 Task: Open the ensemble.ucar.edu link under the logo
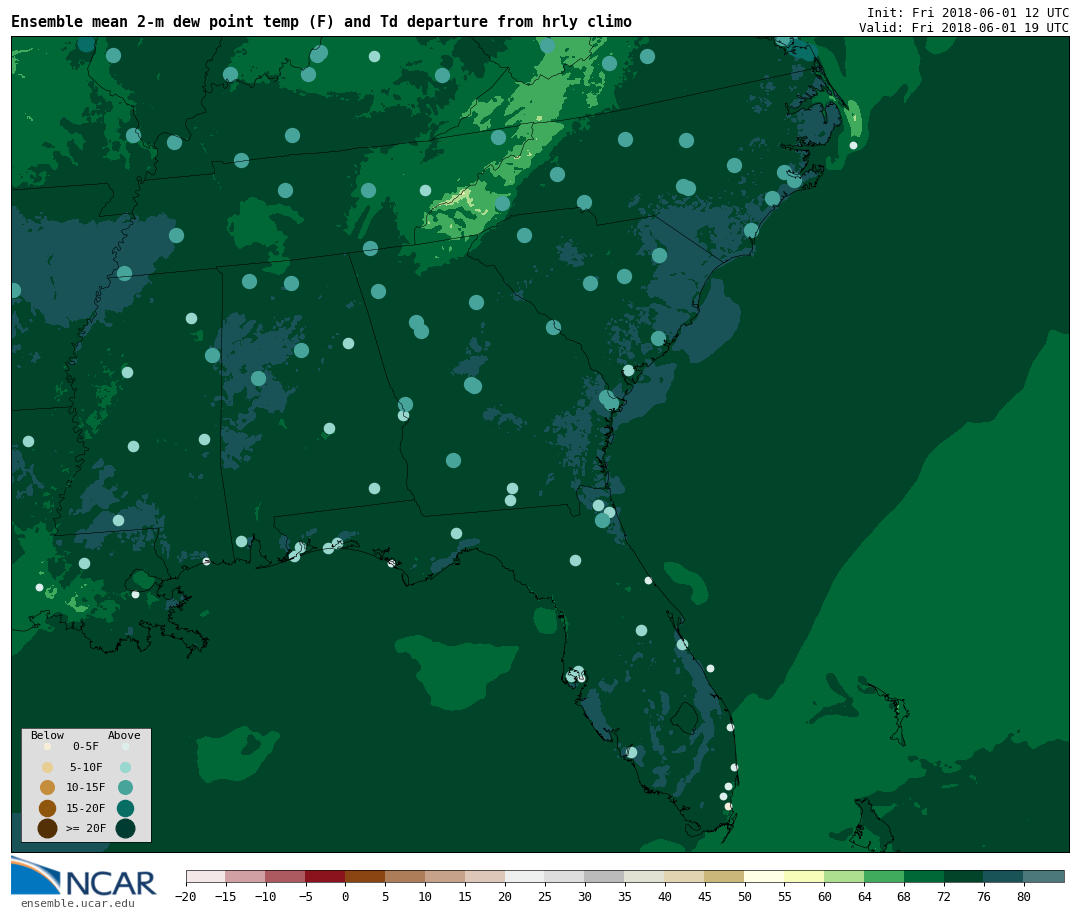pos(77,903)
